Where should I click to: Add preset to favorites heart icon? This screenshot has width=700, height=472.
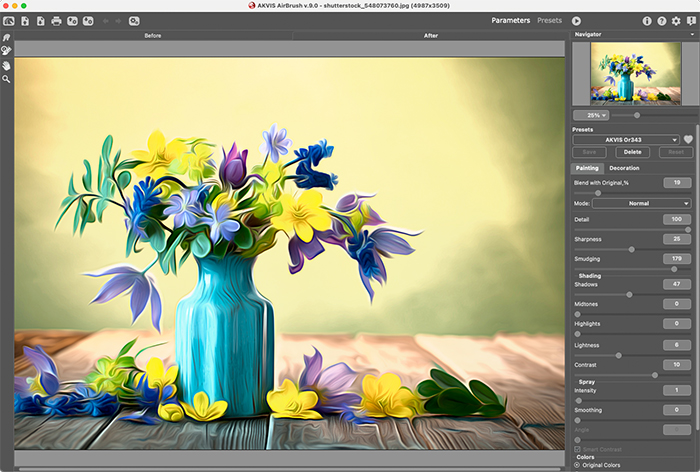[688, 139]
